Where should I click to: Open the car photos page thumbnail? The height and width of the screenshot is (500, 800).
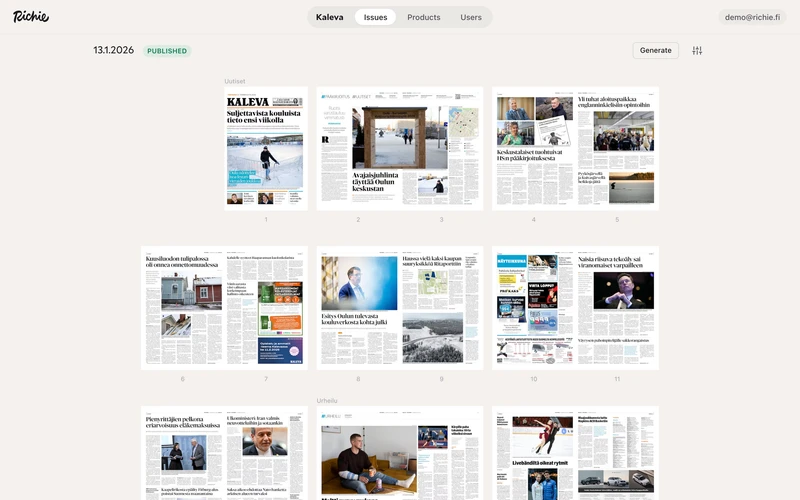[617, 453]
